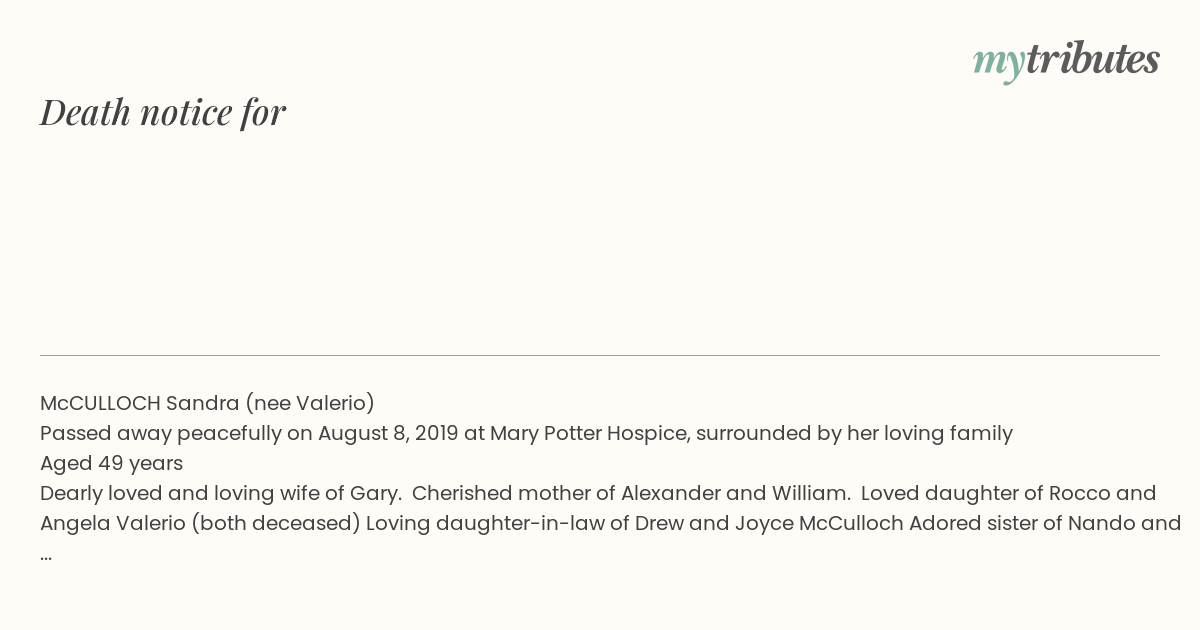Click the "Passed away peacefully" sentence start

point(163,434)
